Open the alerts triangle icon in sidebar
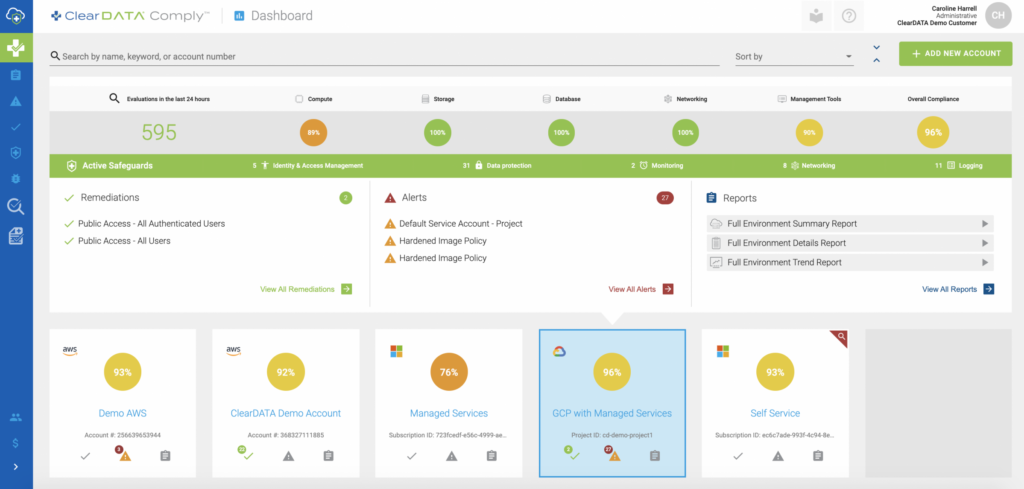The width and height of the screenshot is (1024, 489). click(16, 101)
